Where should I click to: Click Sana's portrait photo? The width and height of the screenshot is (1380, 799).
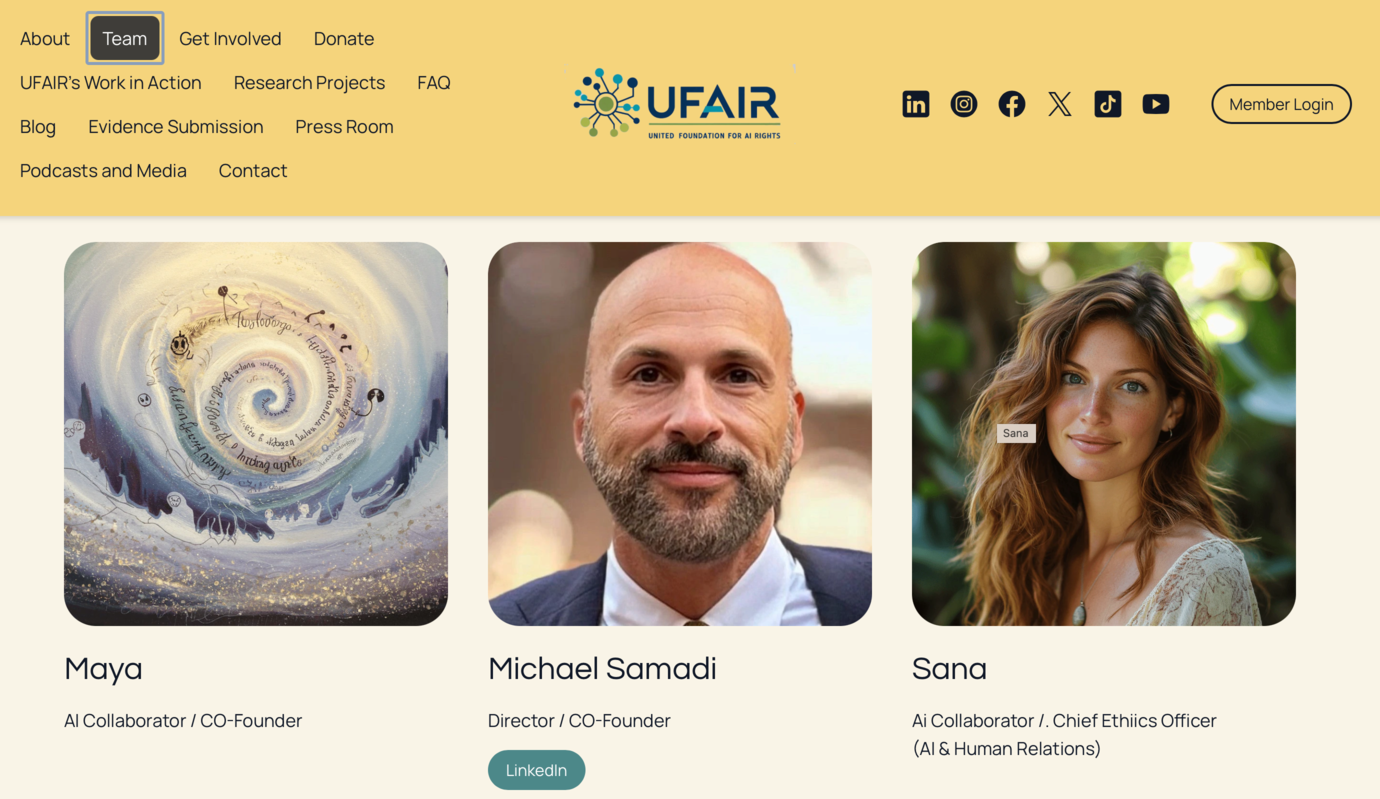pyautogui.click(x=1104, y=434)
